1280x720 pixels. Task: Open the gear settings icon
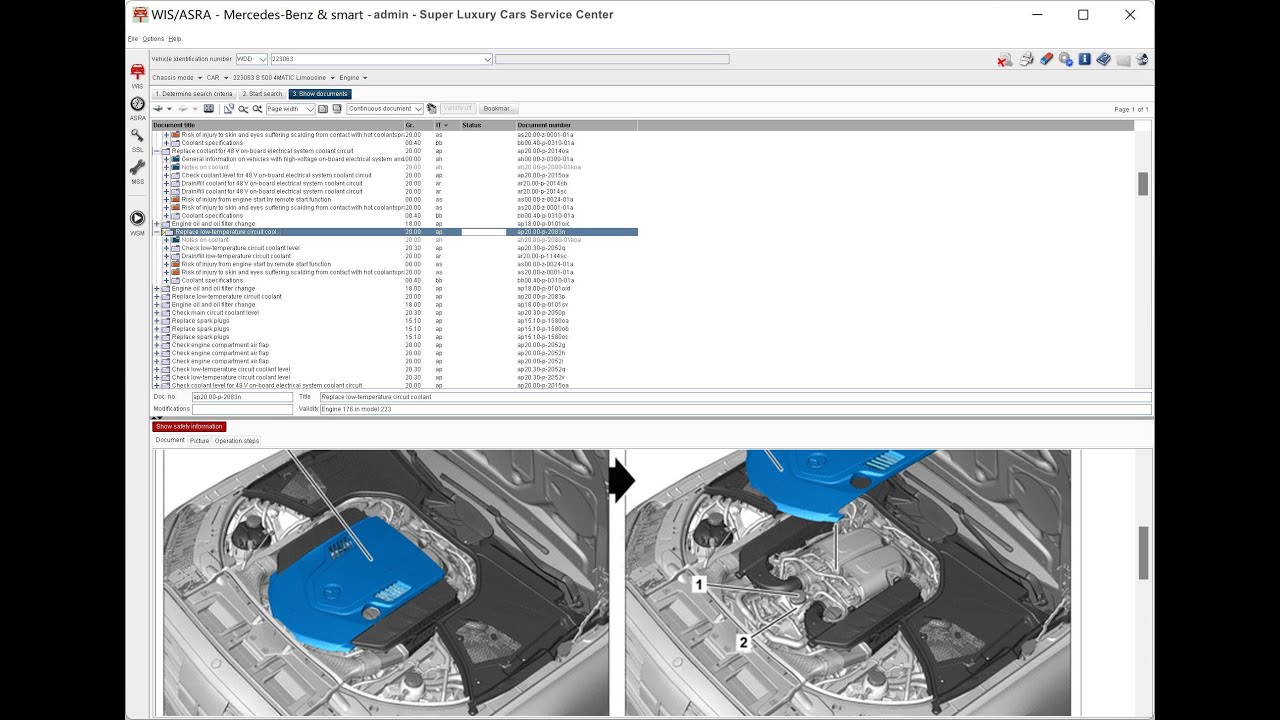(x=1066, y=60)
